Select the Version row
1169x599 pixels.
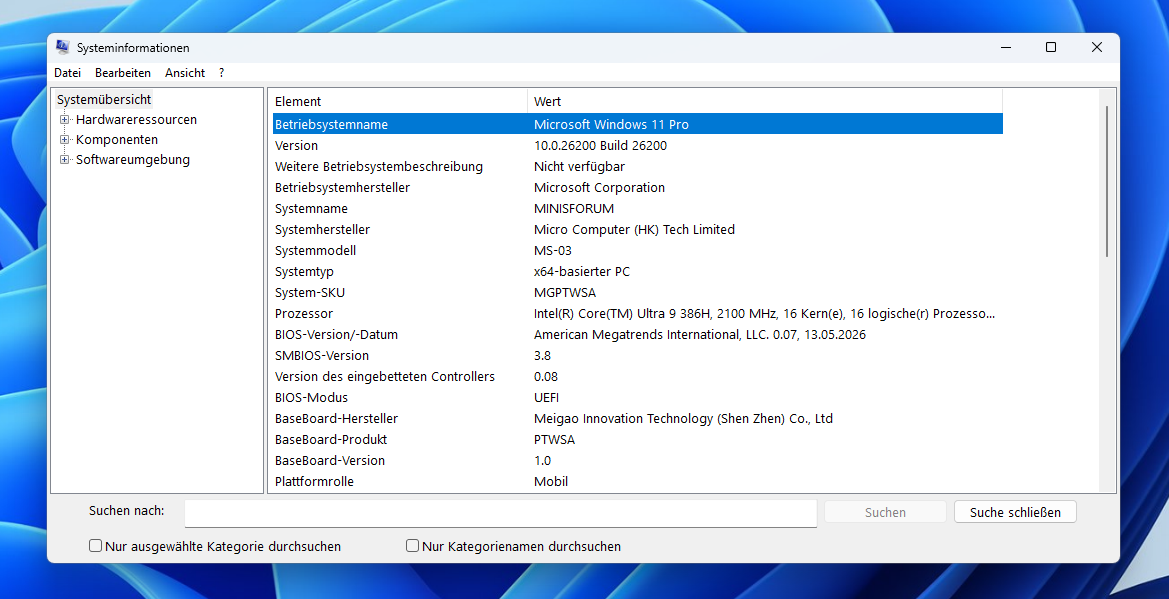tap(637, 145)
